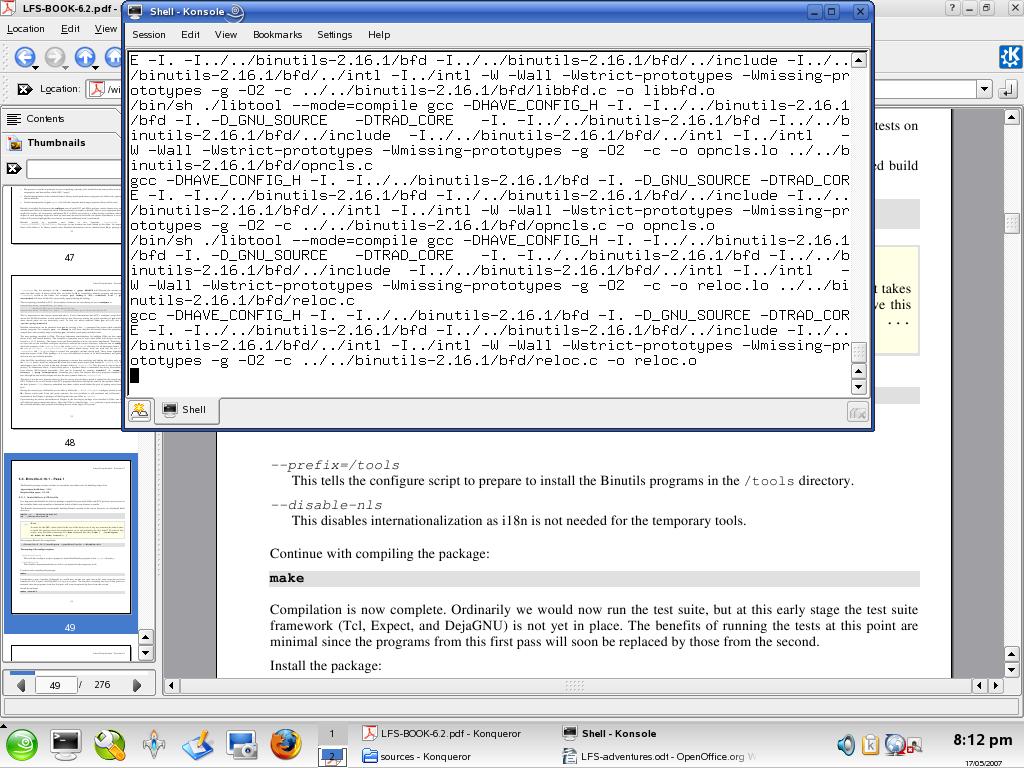Viewport: 1024px width, 768px height.
Task: Open the terminal launcher in the taskbar
Action: click(66, 744)
